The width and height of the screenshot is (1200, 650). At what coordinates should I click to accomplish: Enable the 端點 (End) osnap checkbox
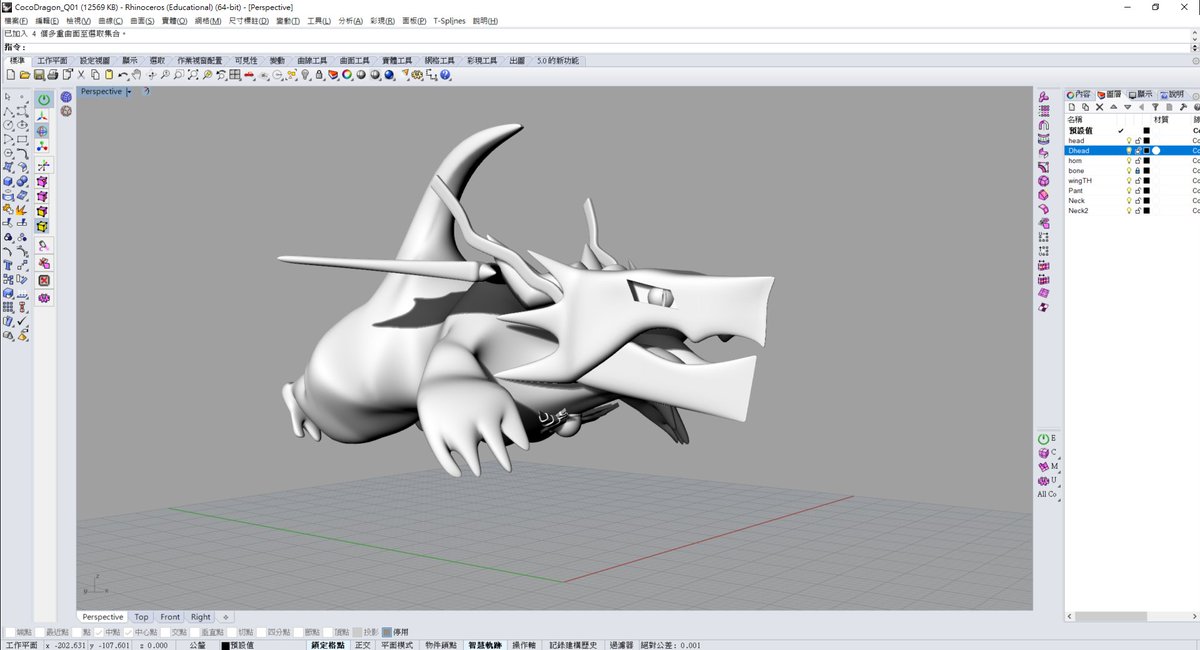point(9,632)
